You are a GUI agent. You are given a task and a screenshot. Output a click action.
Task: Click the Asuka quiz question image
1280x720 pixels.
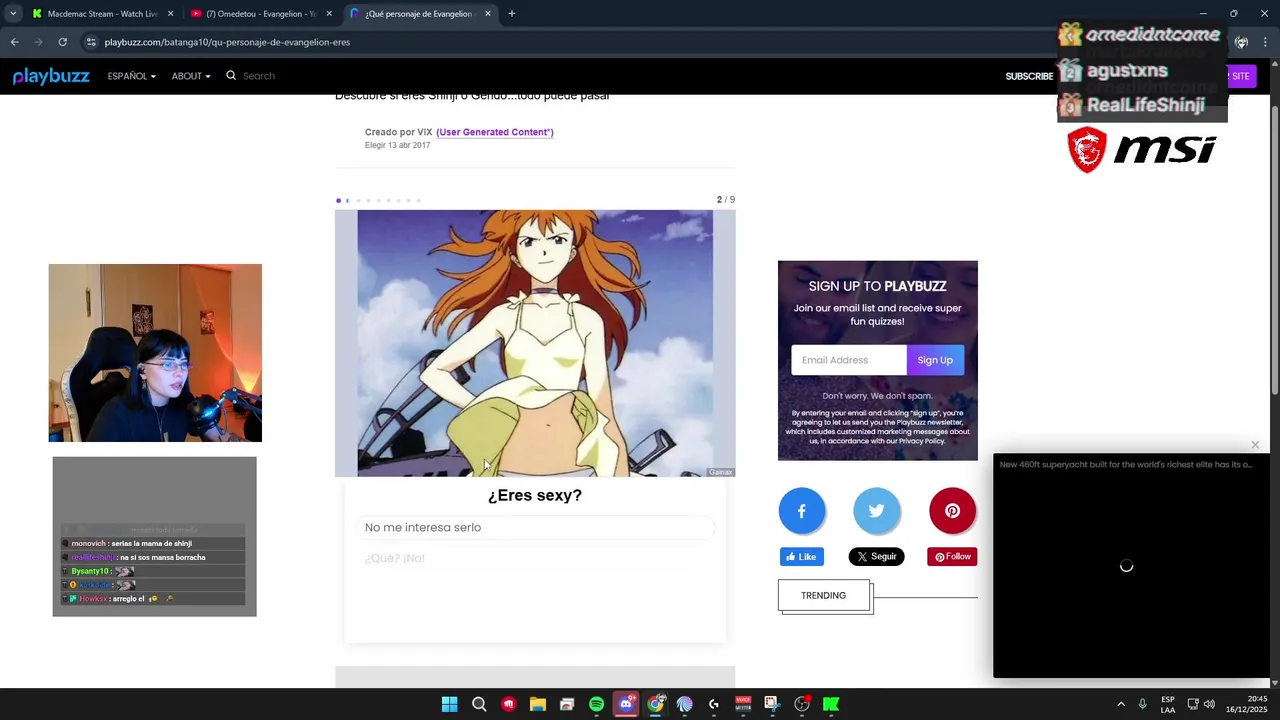coord(535,343)
